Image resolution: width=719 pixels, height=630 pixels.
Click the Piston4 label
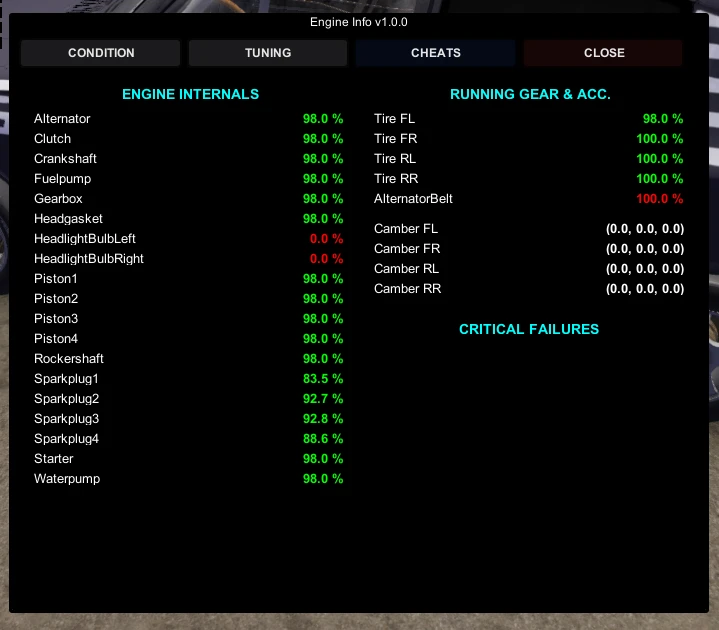click(x=56, y=339)
